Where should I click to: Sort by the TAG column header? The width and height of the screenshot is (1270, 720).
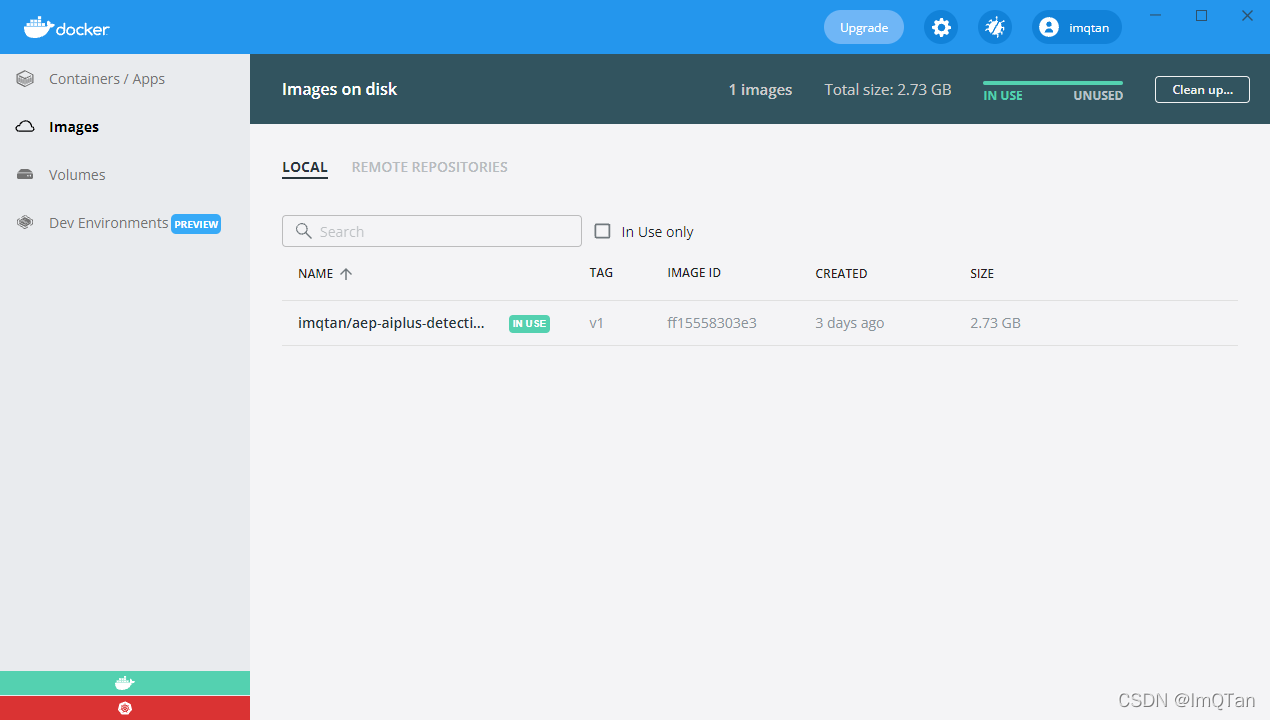601,272
